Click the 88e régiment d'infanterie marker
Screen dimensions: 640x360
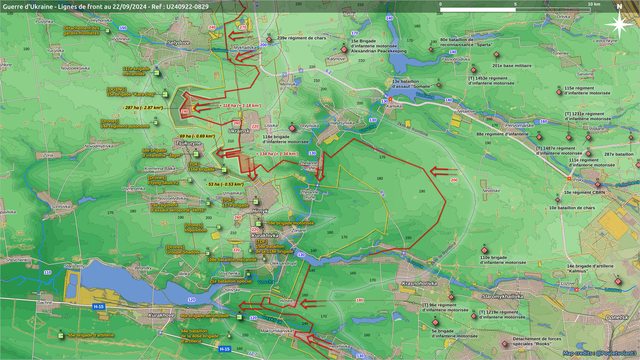pyautogui.click(x=539, y=137)
